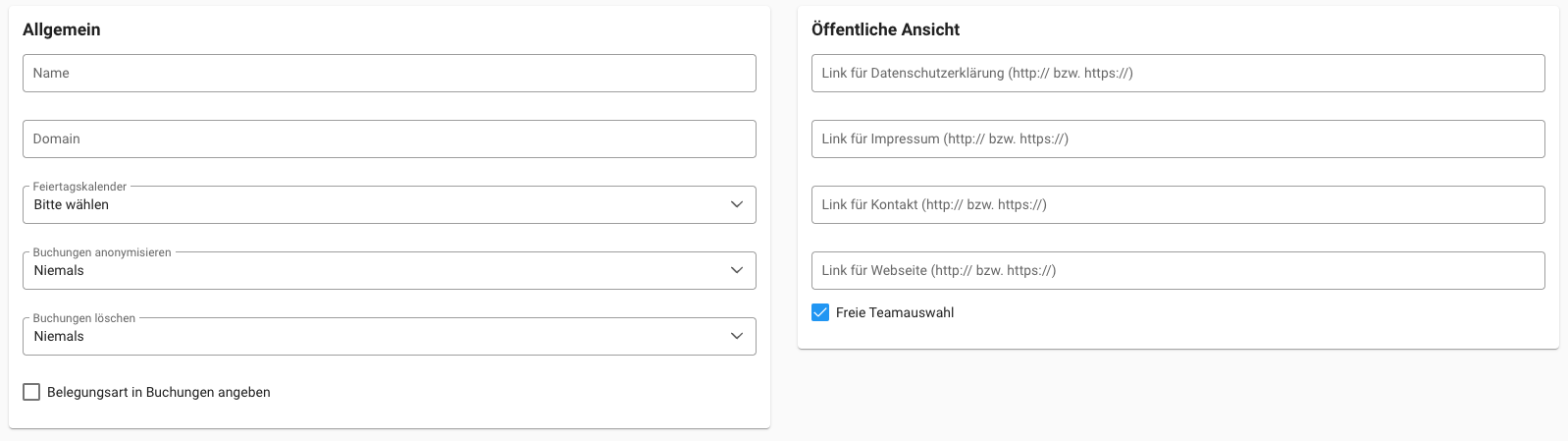This screenshot has width=1568, height=441.
Task: Enable Belegungsart in Buchungen angeben checkbox
Action: click(31, 392)
